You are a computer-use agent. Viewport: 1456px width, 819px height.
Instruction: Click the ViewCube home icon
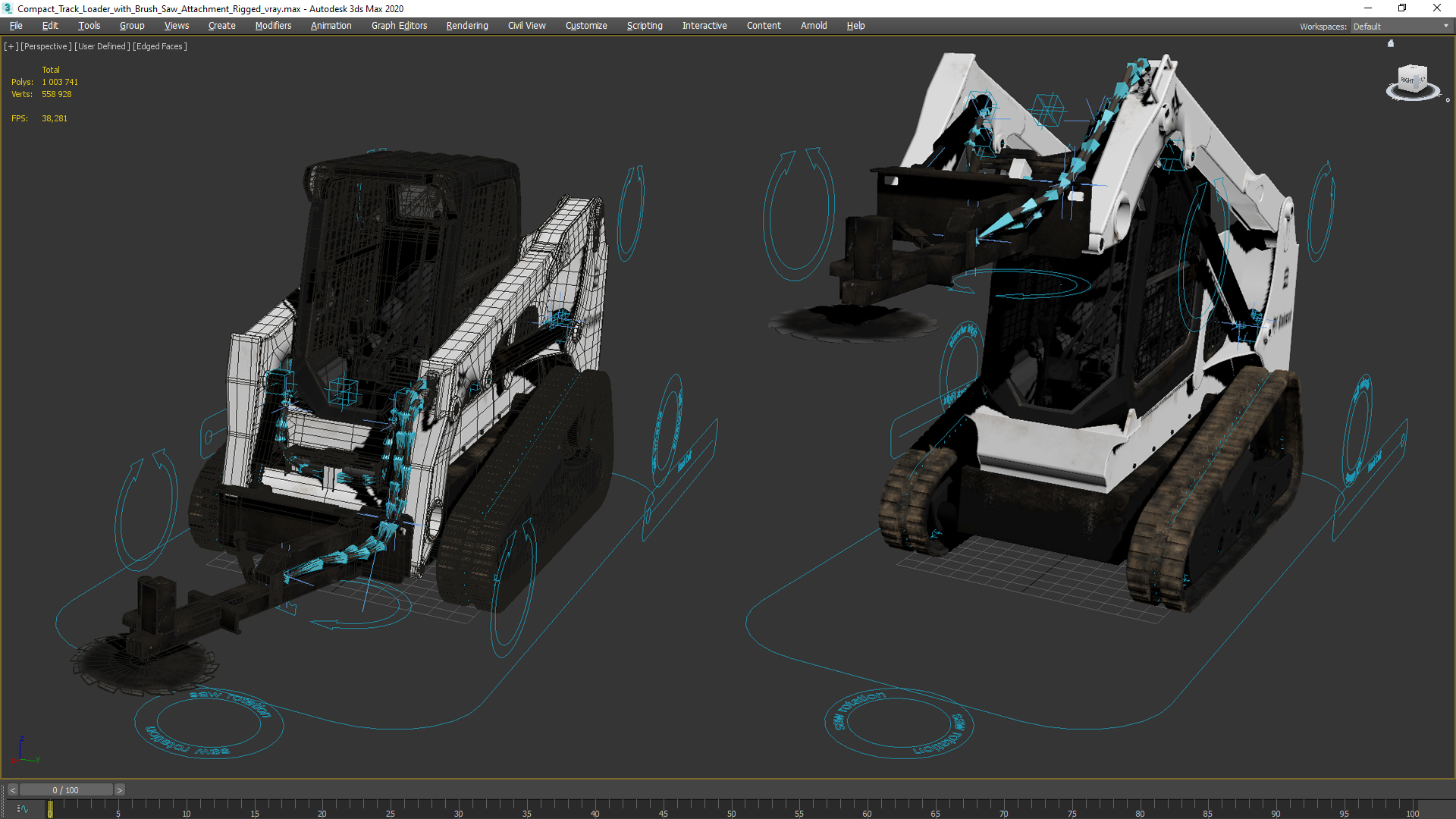[1391, 43]
